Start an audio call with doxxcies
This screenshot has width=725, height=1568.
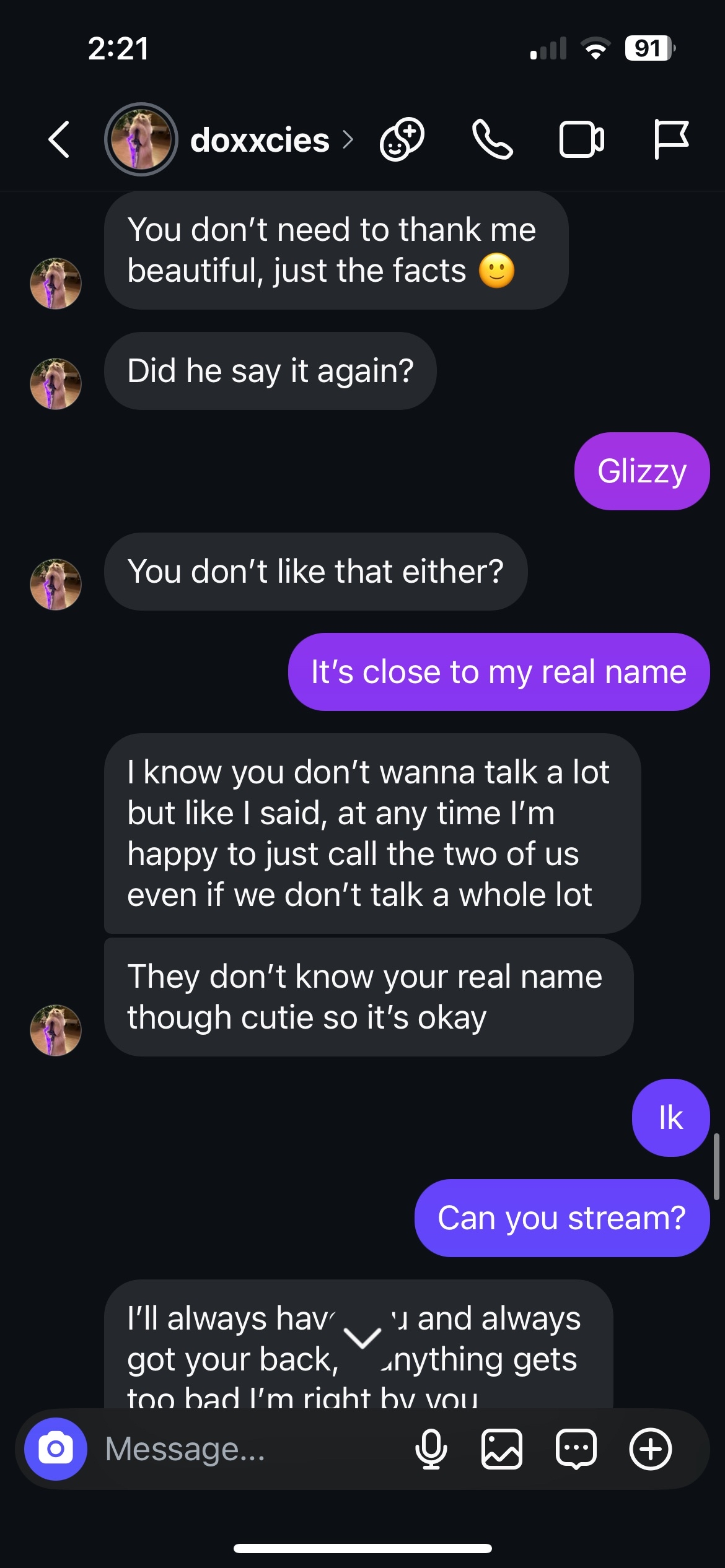(493, 139)
